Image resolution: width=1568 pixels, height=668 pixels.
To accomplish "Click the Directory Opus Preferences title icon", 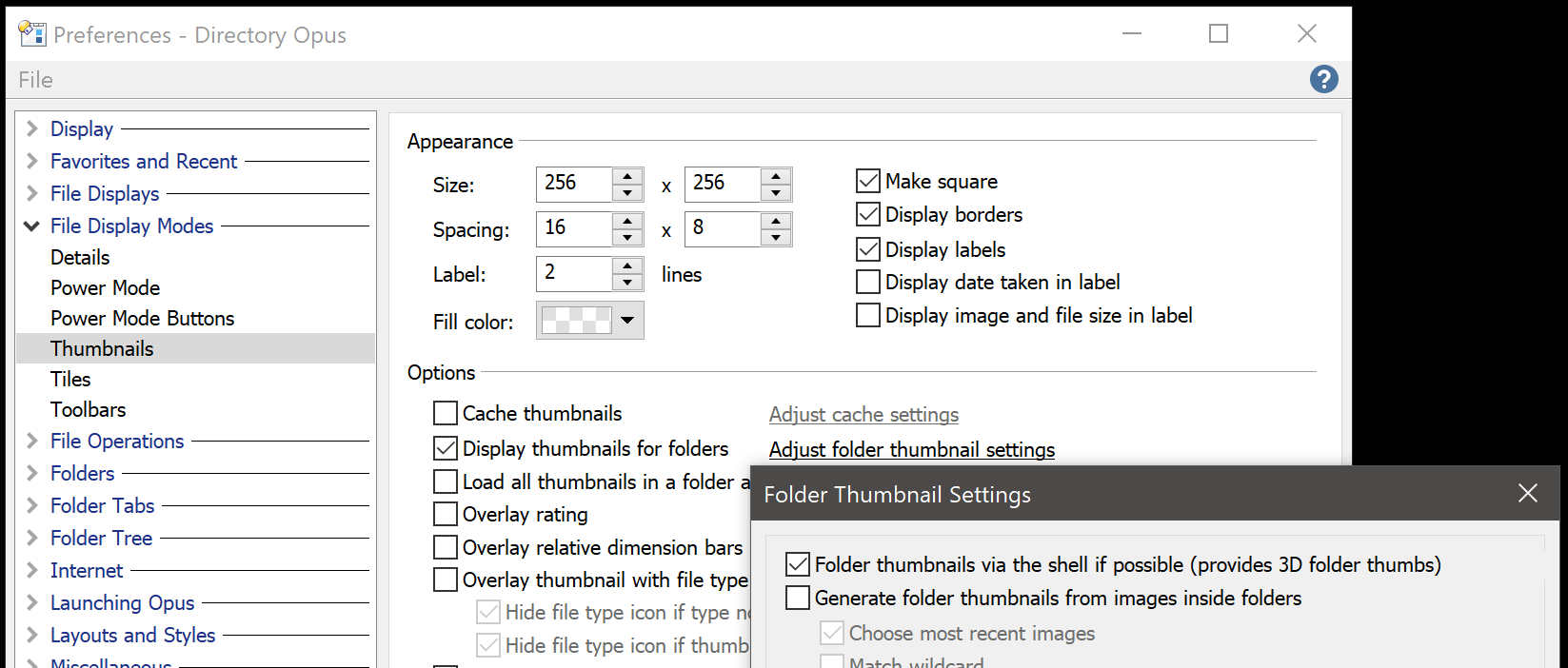I will click(x=32, y=34).
